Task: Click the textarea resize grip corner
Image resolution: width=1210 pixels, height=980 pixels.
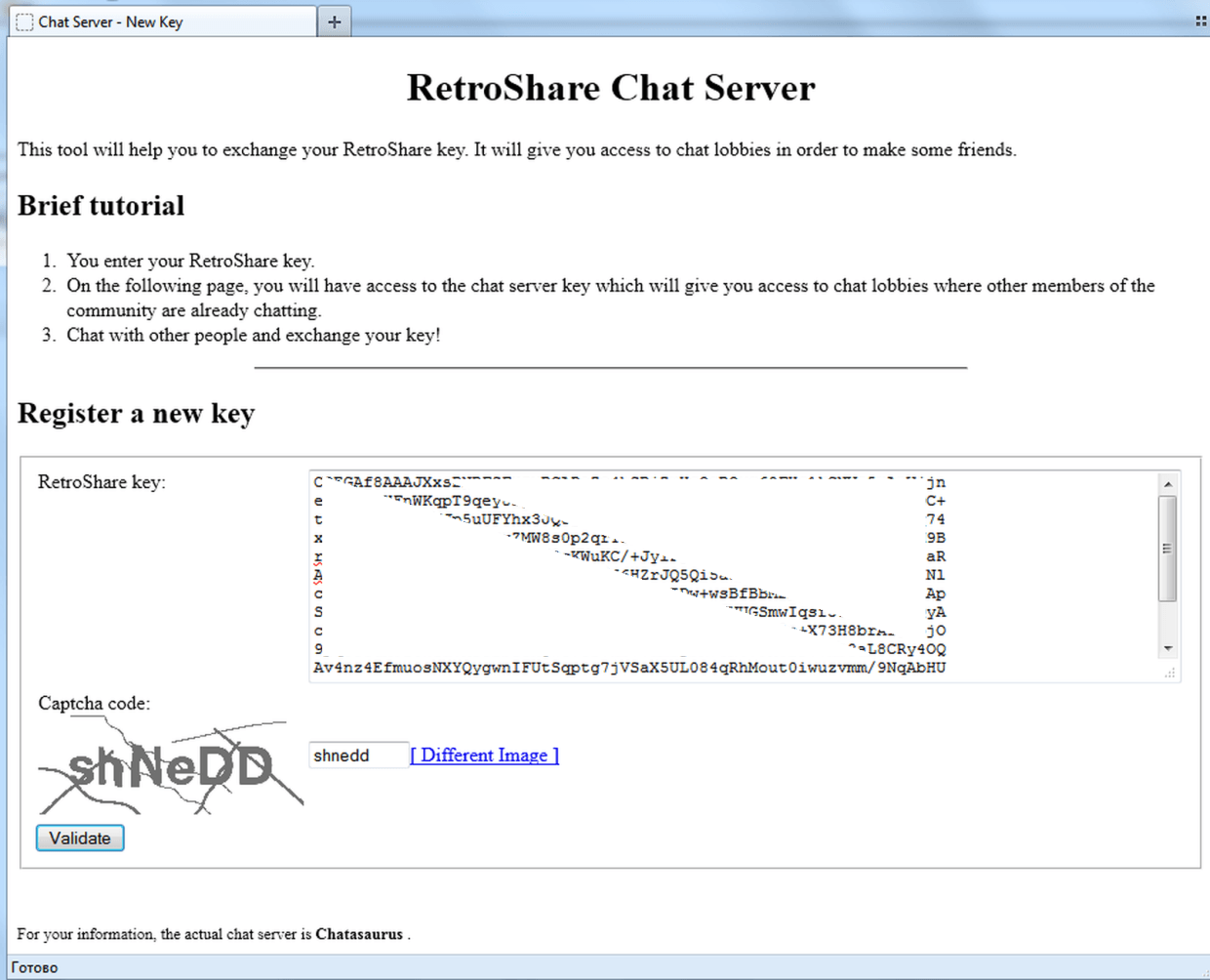Action: click(x=1169, y=673)
